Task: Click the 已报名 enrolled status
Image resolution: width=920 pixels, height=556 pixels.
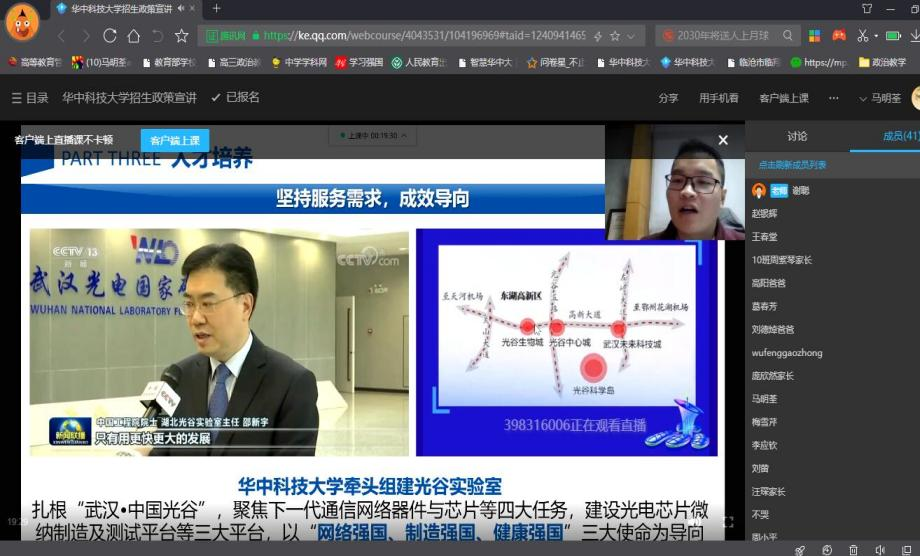Action: point(235,97)
